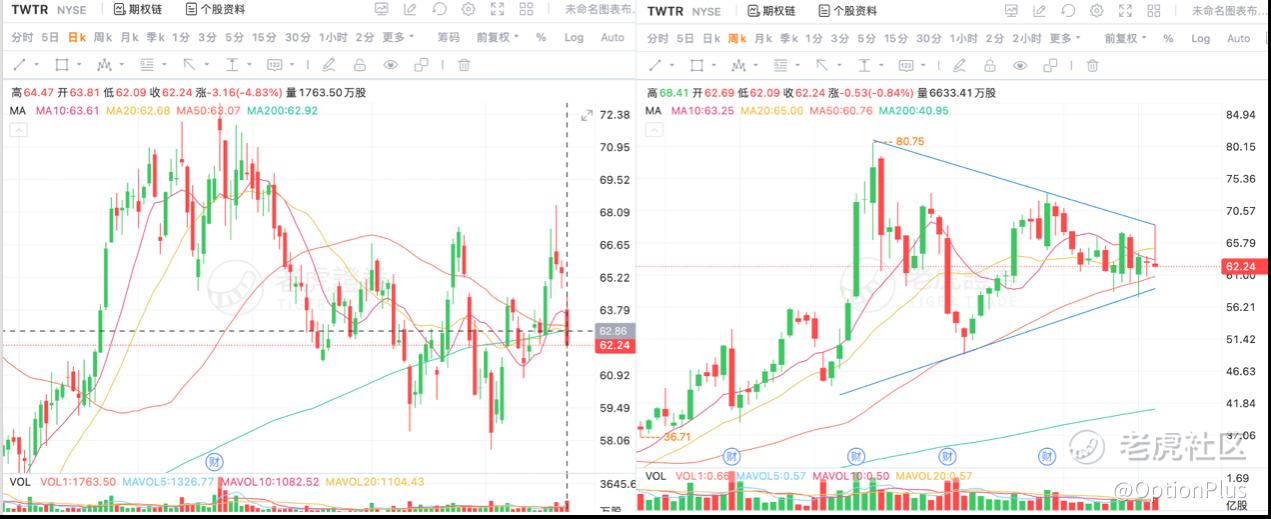Viewport: 1271px width, 519px height.
Task: Select the arrow tool in left chart
Action: pyautogui.click(x=189, y=65)
